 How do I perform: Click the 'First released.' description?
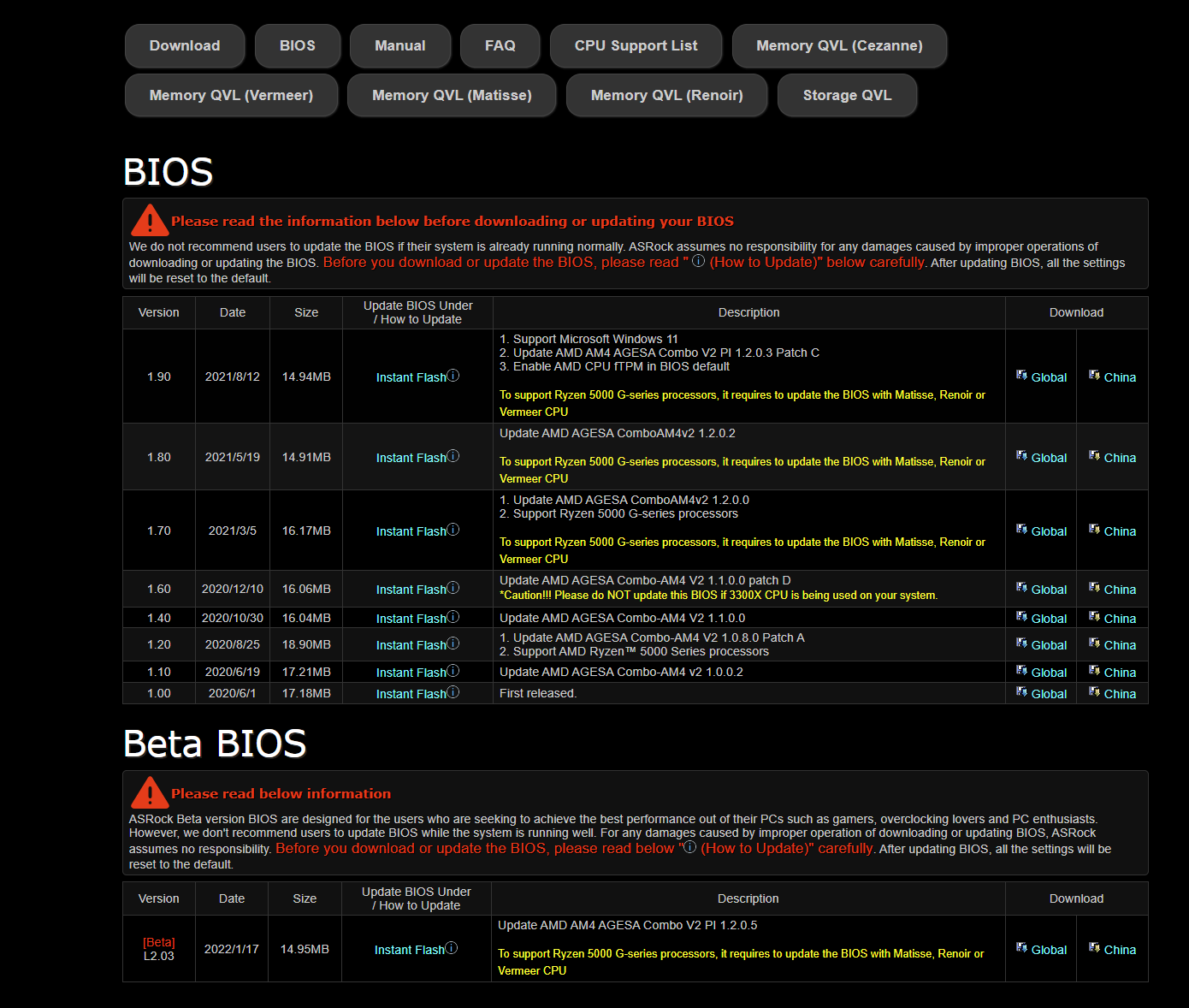pyautogui.click(x=538, y=693)
